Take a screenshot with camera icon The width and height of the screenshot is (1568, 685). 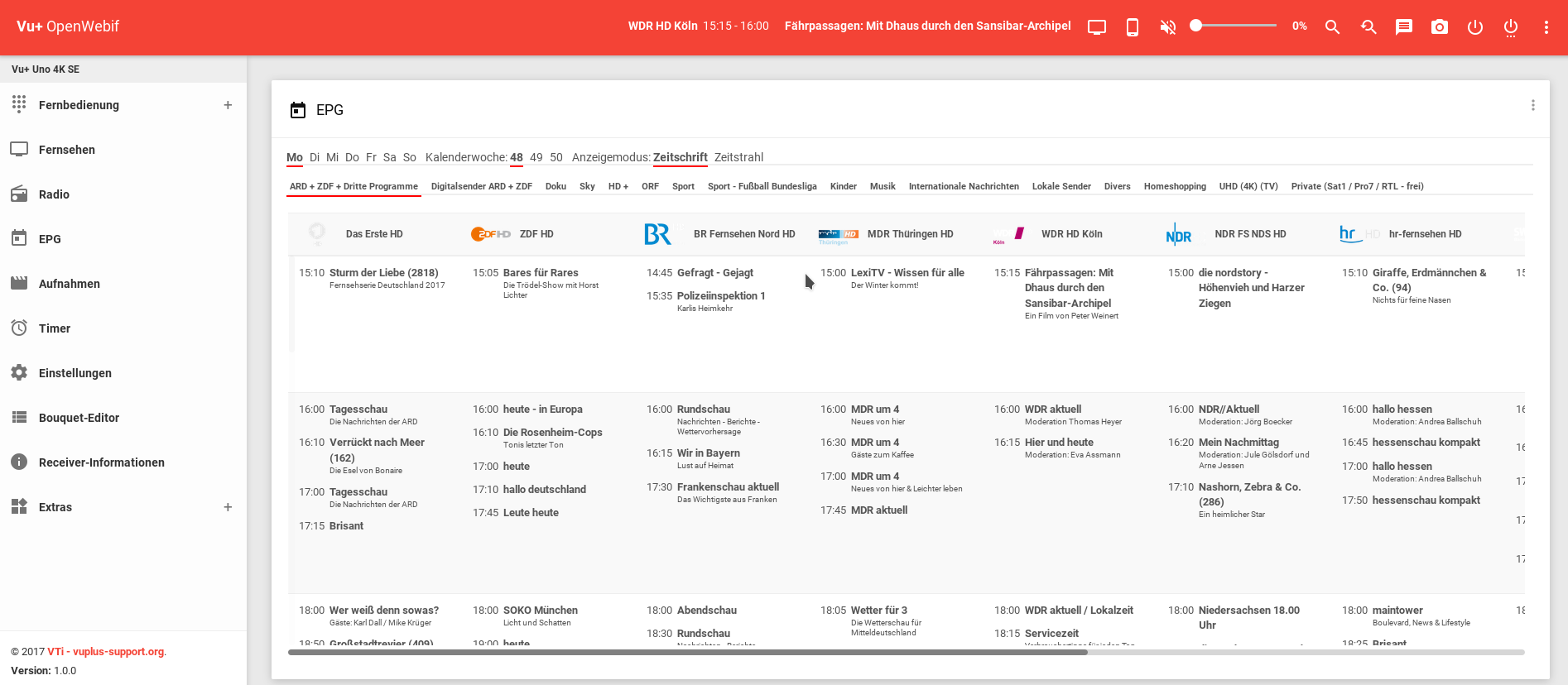tap(1440, 27)
